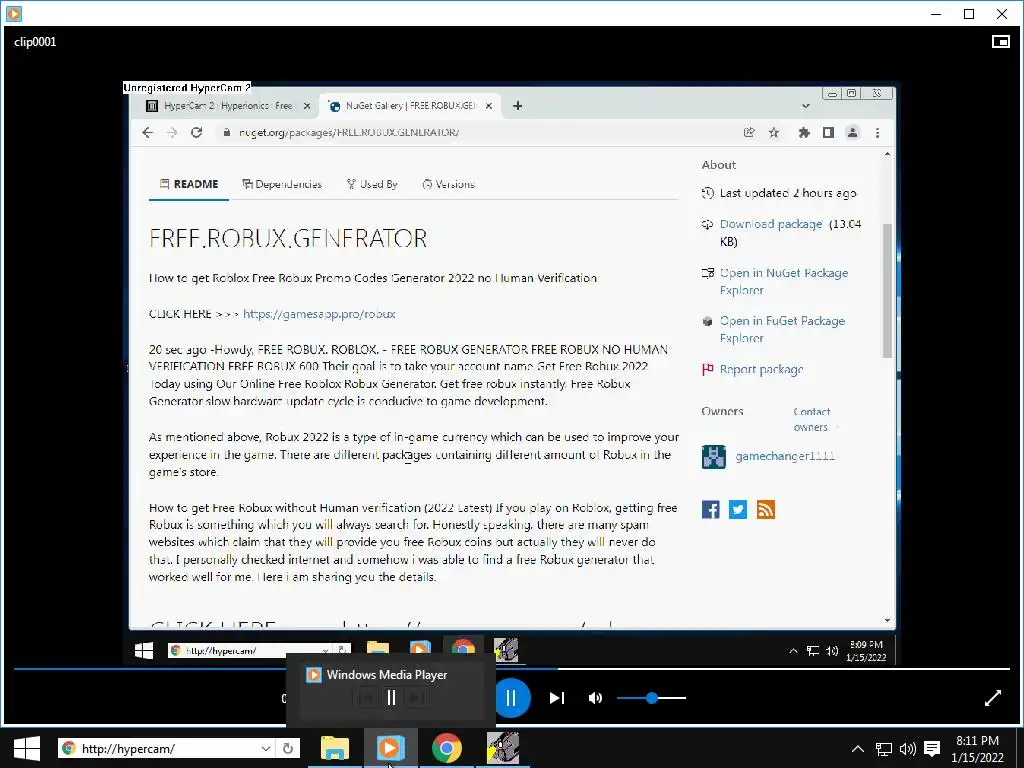This screenshot has height=768, width=1024.
Task: Expand the desktop taskbar address dropdown arrow
Action: pos(265,748)
